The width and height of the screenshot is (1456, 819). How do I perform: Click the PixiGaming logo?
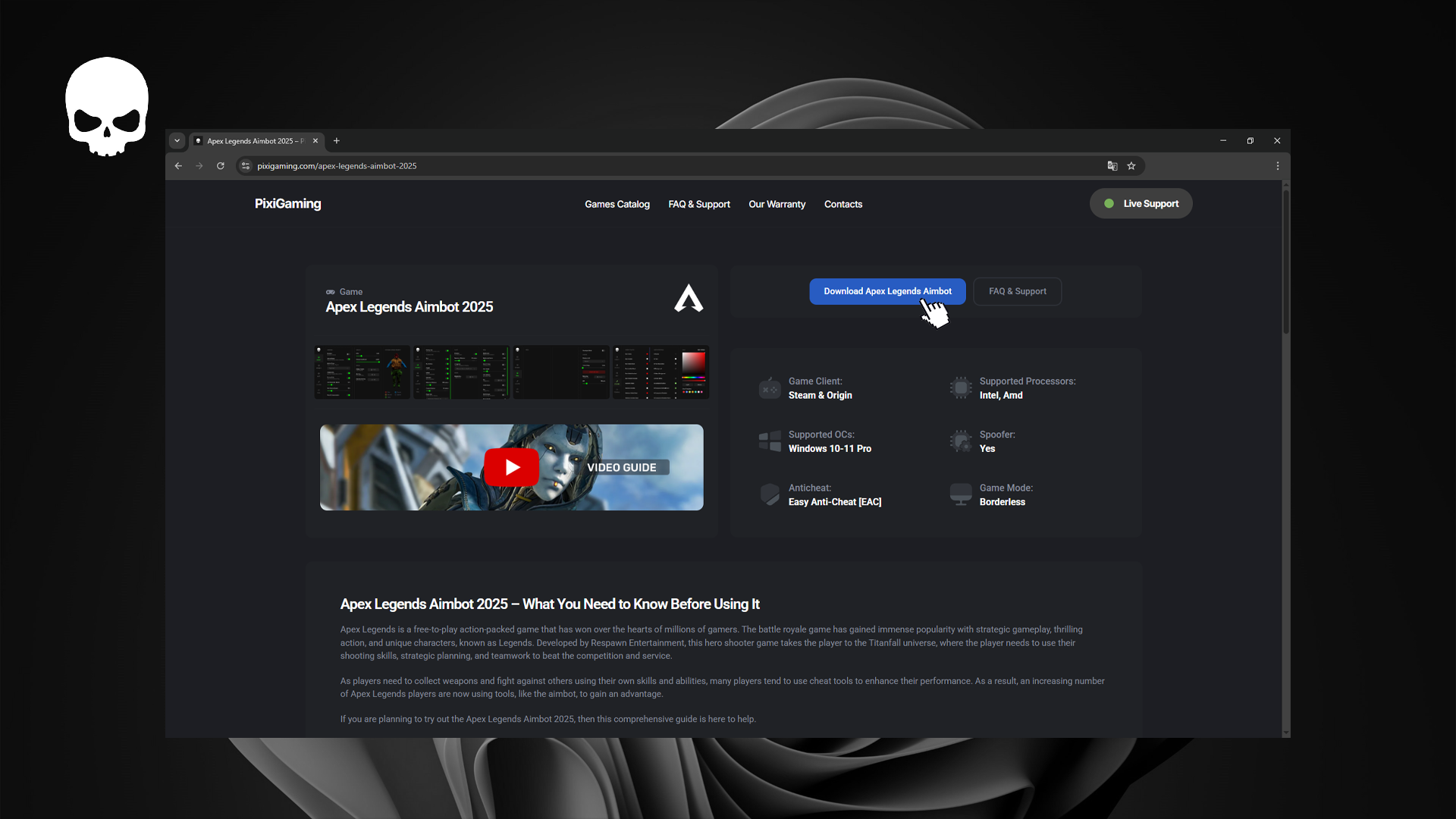click(x=288, y=204)
